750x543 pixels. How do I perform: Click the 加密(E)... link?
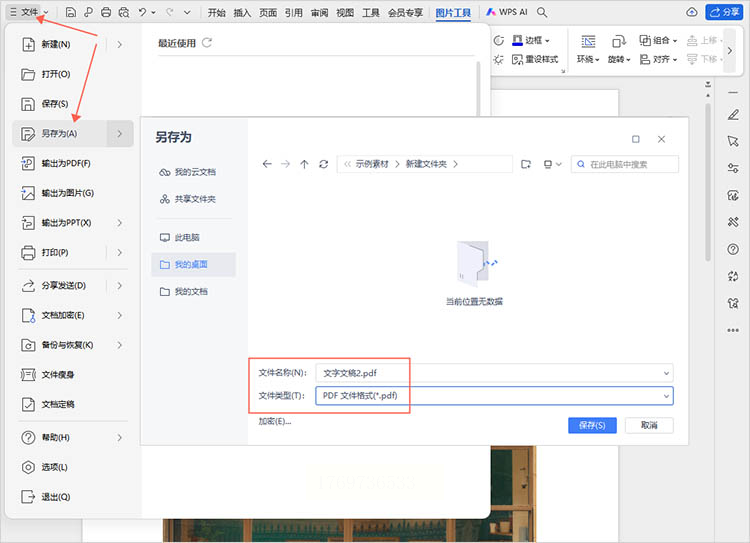coord(274,421)
